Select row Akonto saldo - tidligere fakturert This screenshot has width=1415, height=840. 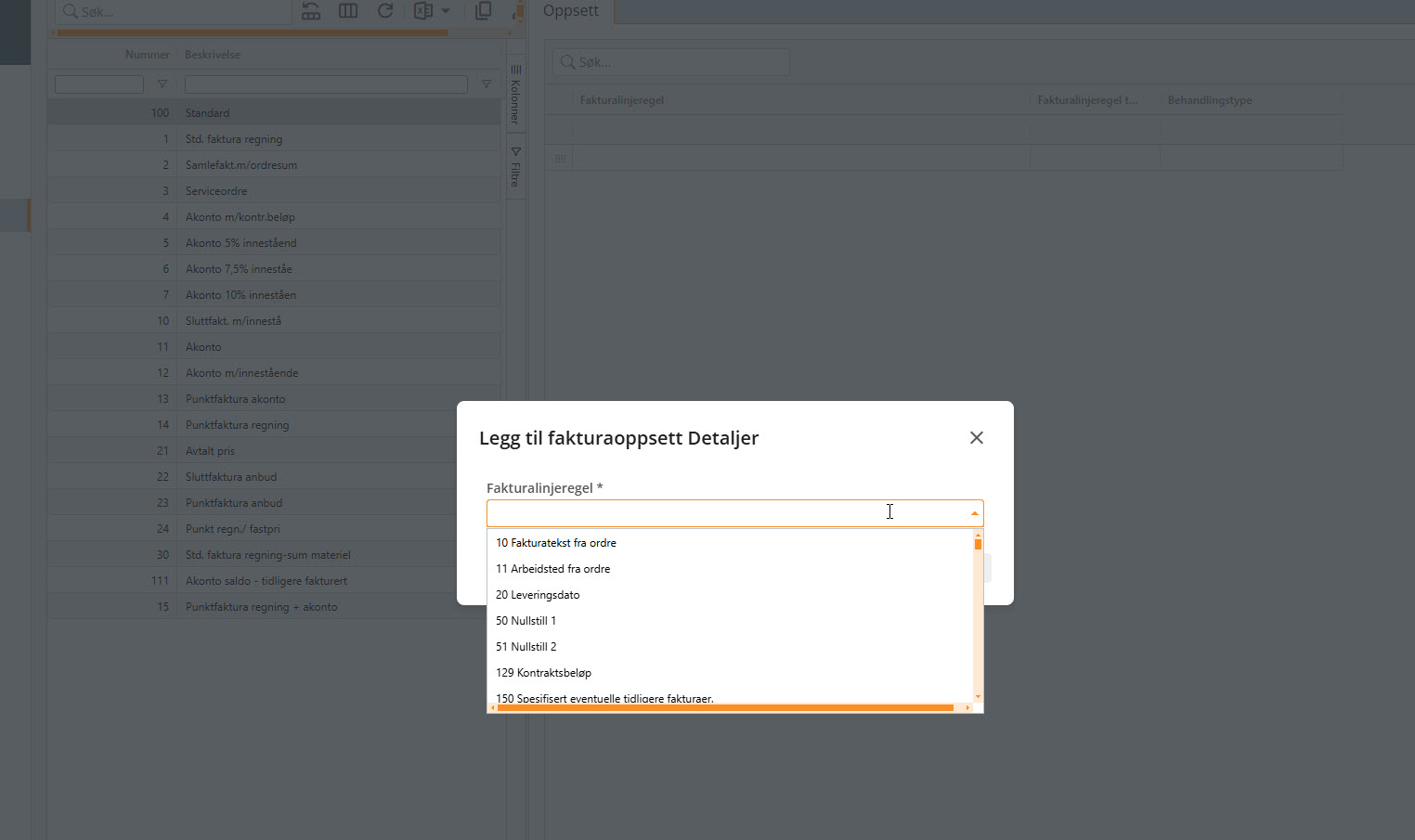coord(253,580)
